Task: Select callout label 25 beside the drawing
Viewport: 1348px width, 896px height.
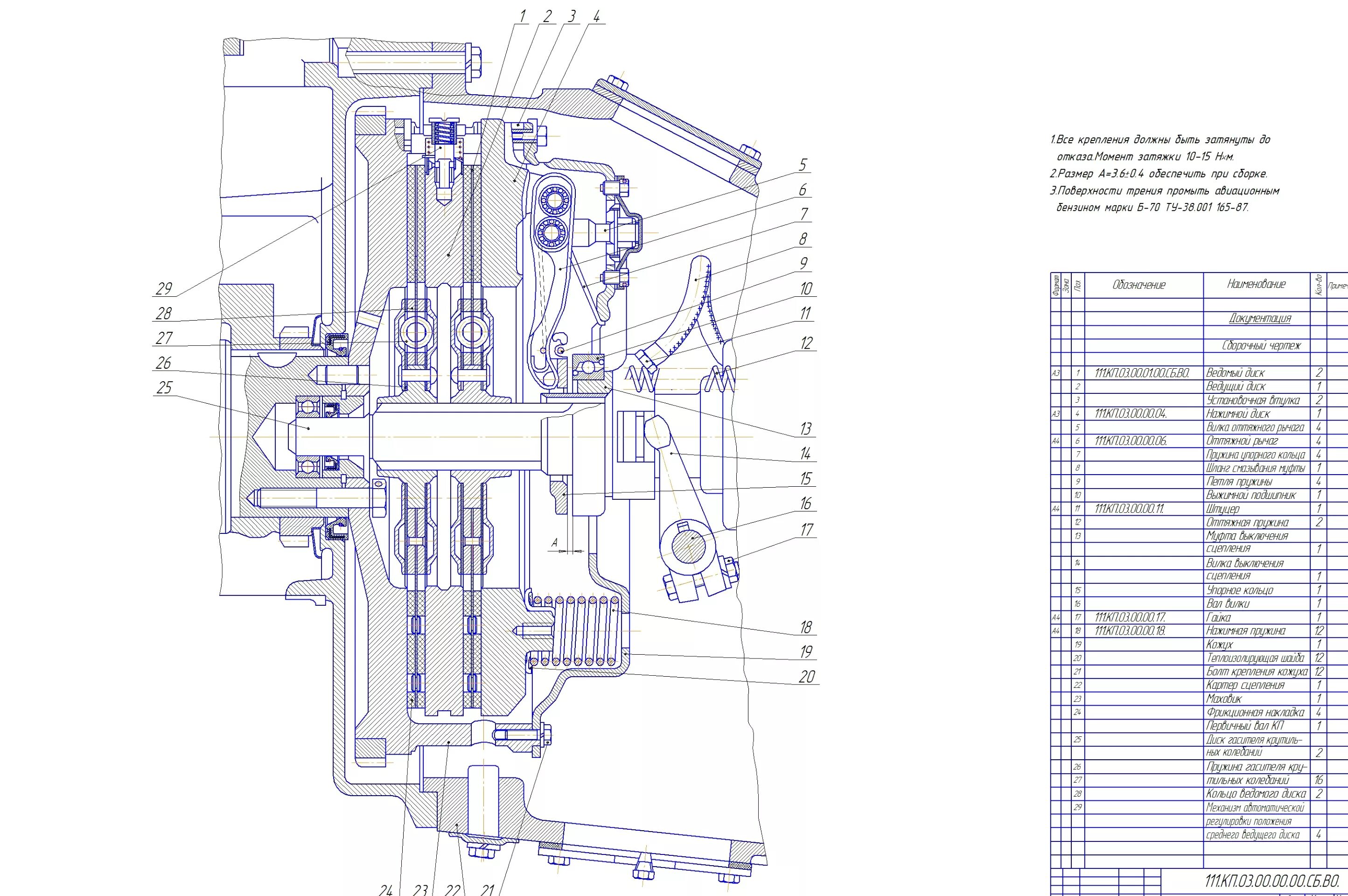Action: tap(164, 387)
